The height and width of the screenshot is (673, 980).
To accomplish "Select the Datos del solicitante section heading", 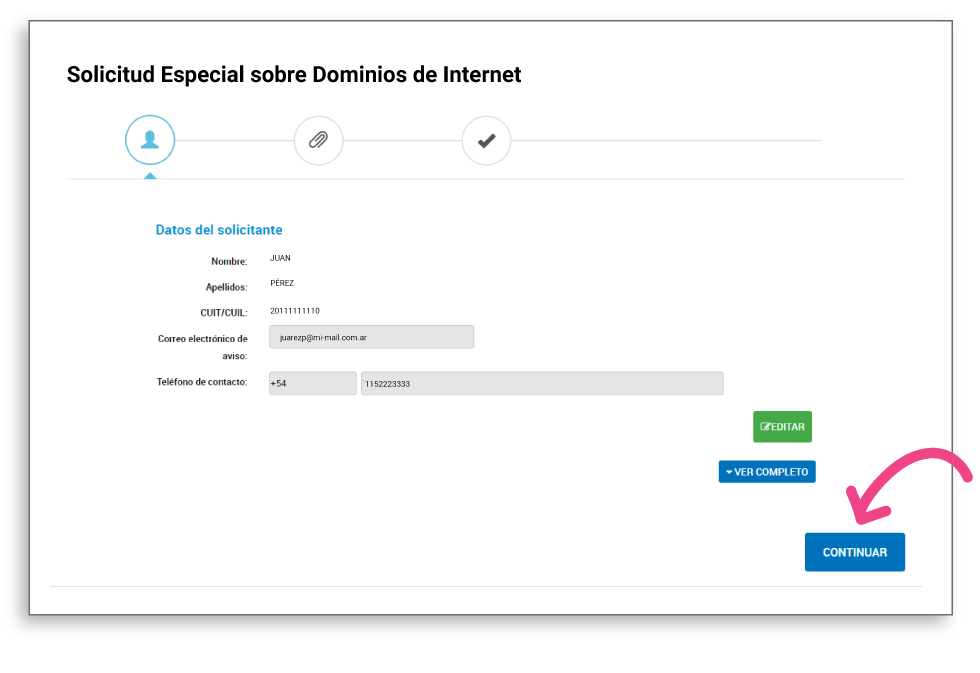I will point(219,229).
